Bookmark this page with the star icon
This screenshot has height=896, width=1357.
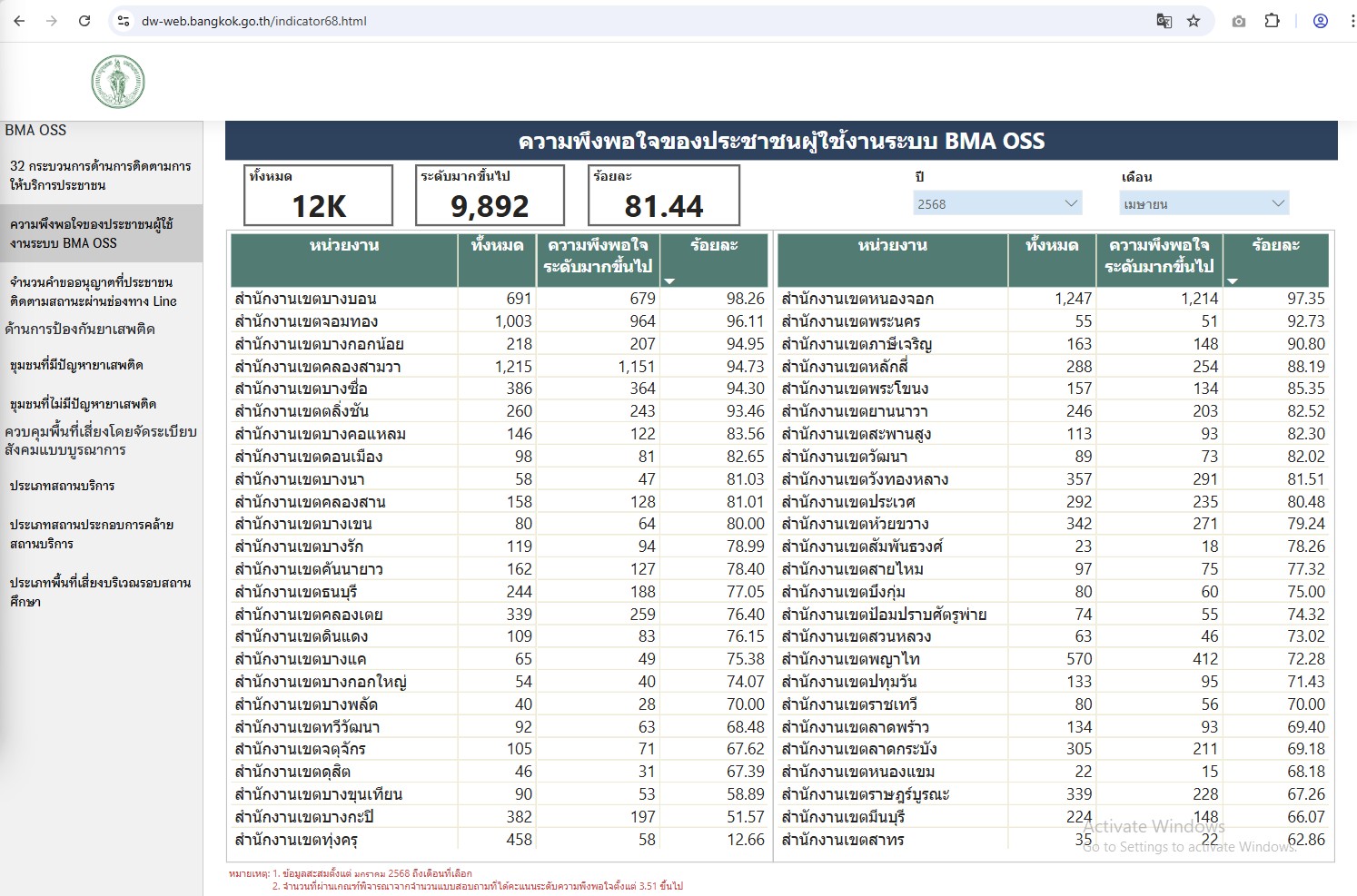click(1194, 21)
